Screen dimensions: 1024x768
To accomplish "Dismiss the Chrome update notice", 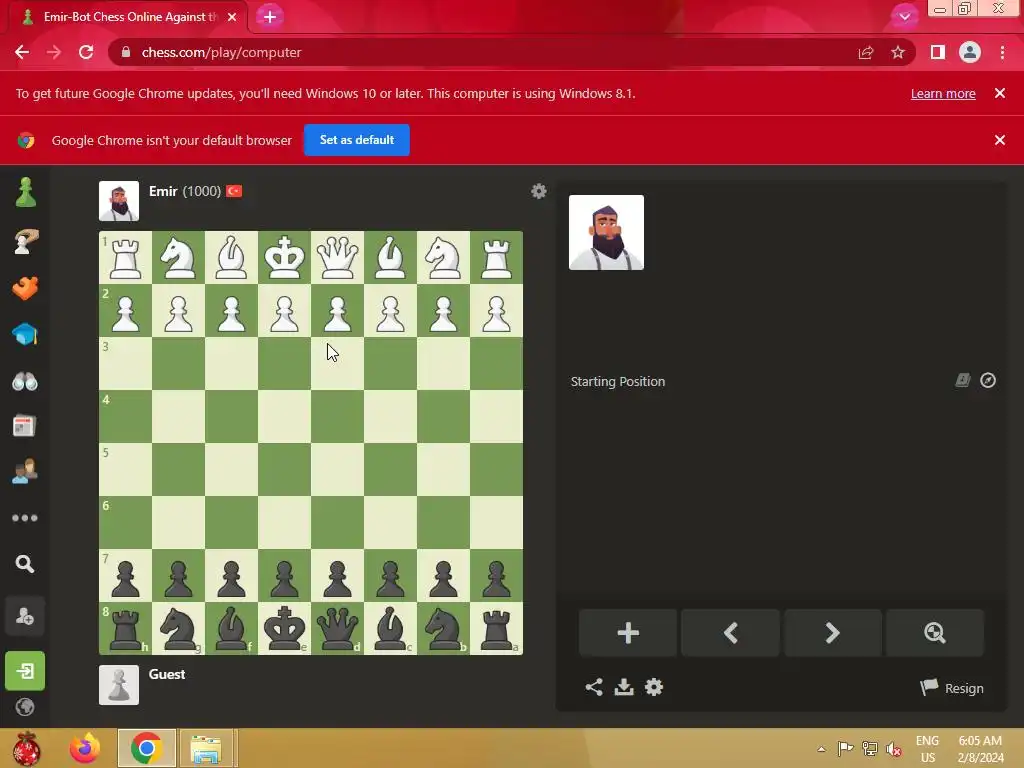I will (x=999, y=93).
